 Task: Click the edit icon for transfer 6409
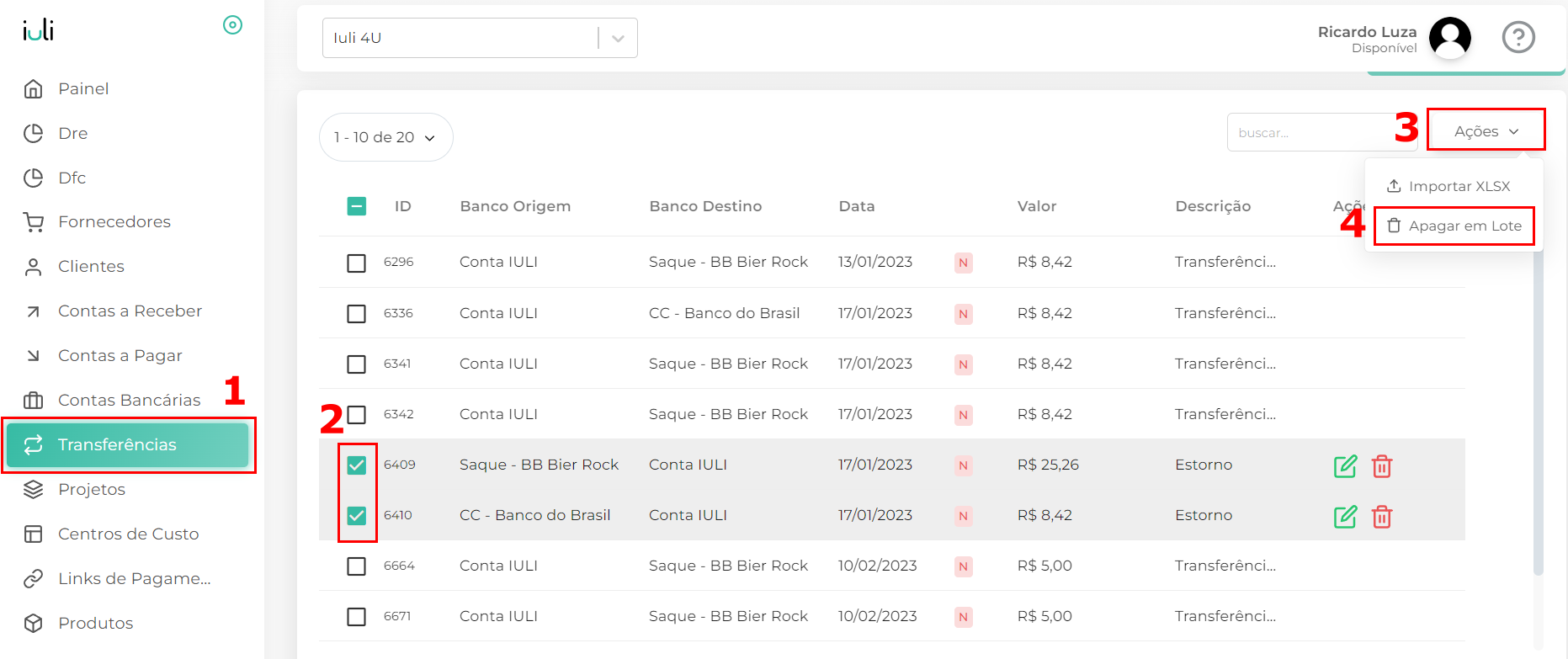(x=1345, y=465)
